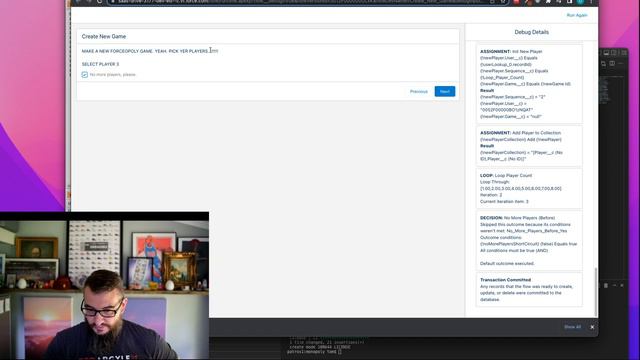Click the red extension icon in browser toolbar
This screenshot has height=360, width=640.
[x=516, y=2]
